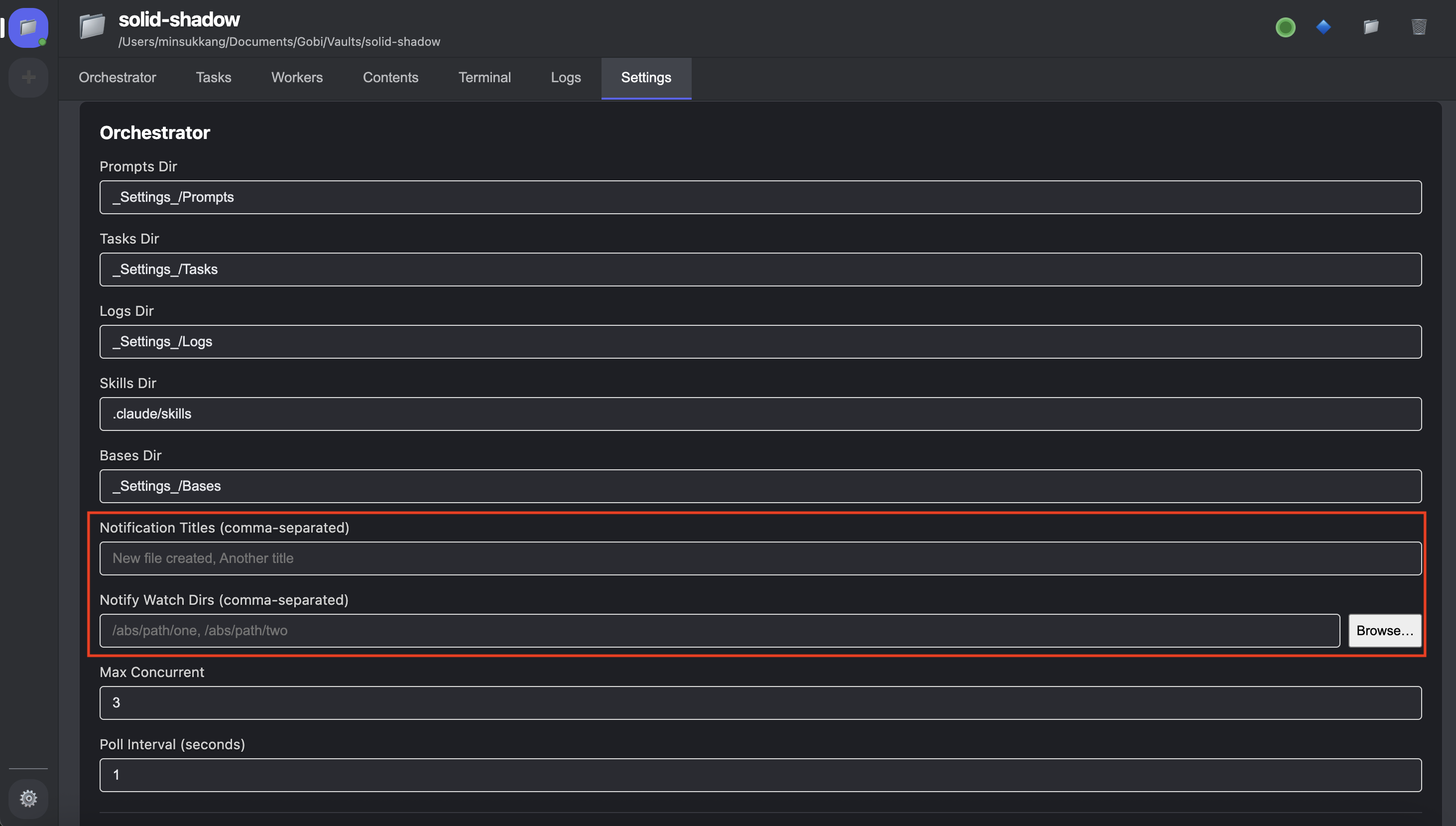The width and height of the screenshot is (1456, 826).
Task: Open the Contents tab
Action: (390, 78)
